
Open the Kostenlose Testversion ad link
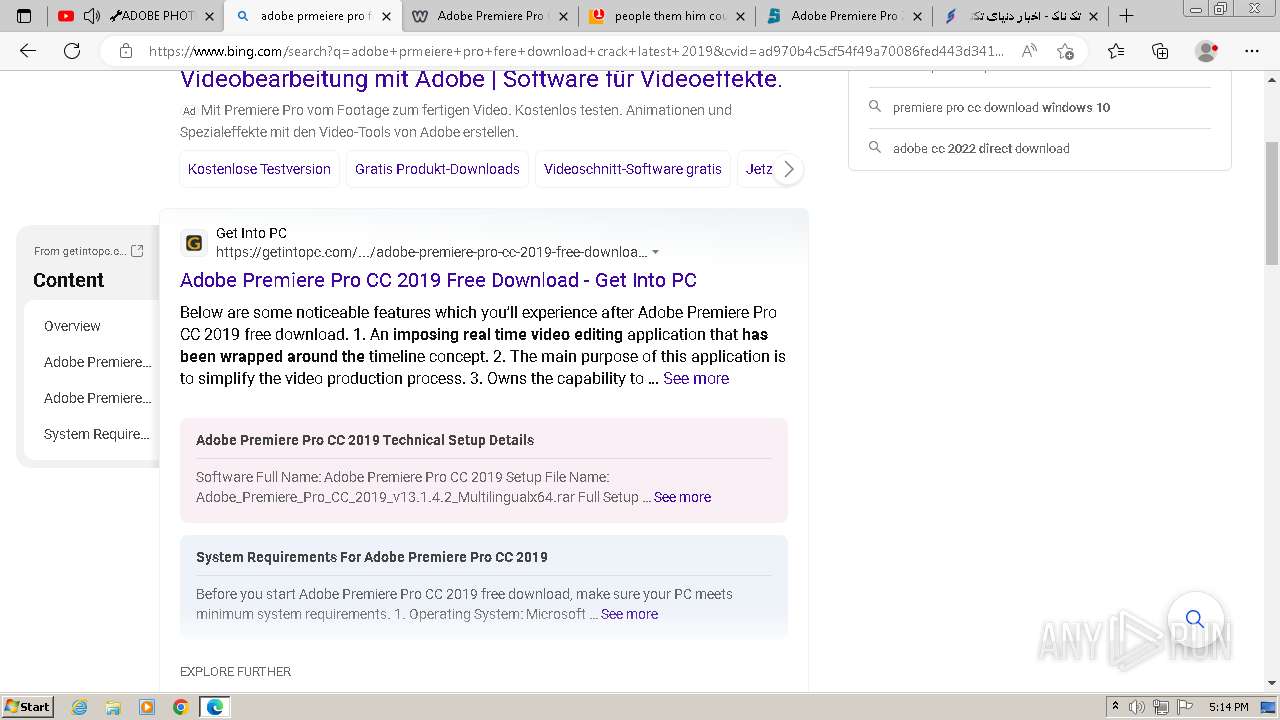coord(259,169)
